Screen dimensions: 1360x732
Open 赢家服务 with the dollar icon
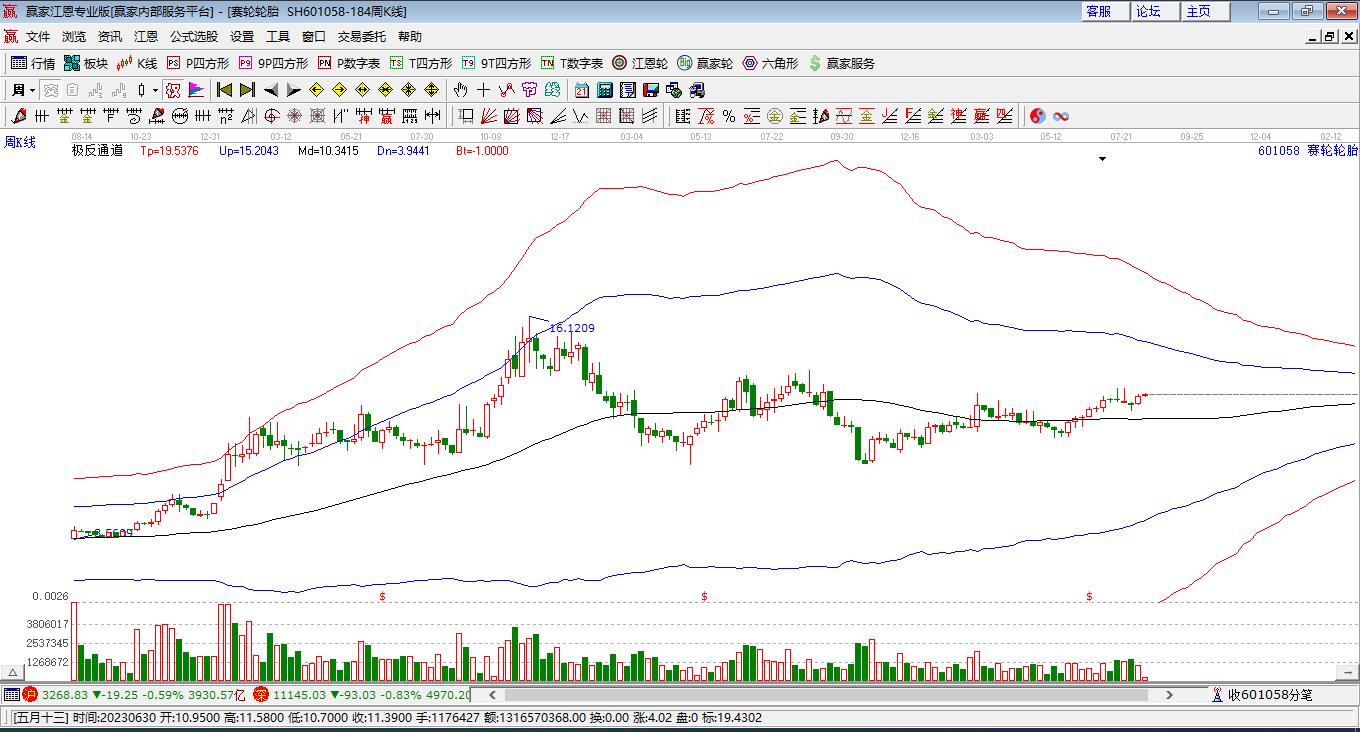pyautogui.click(x=841, y=63)
